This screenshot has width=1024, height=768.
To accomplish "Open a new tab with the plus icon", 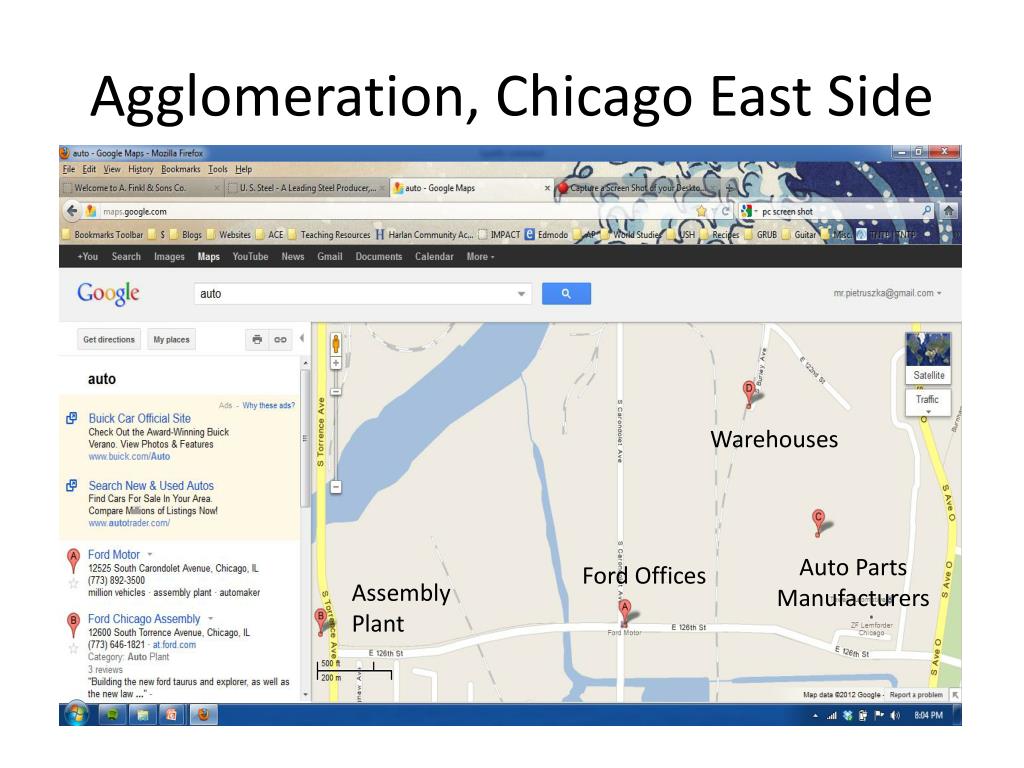I will coord(729,188).
